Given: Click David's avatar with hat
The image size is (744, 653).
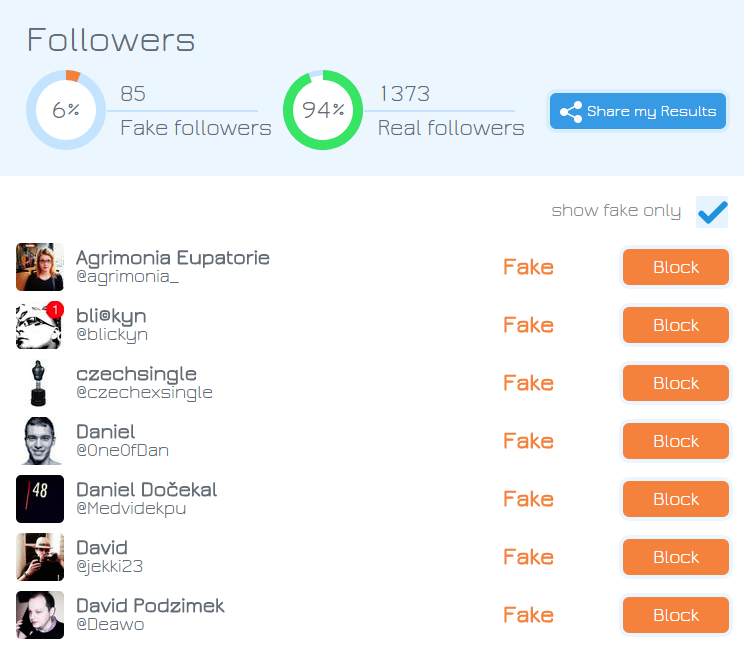Looking at the screenshot, I should pyautogui.click(x=40, y=557).
